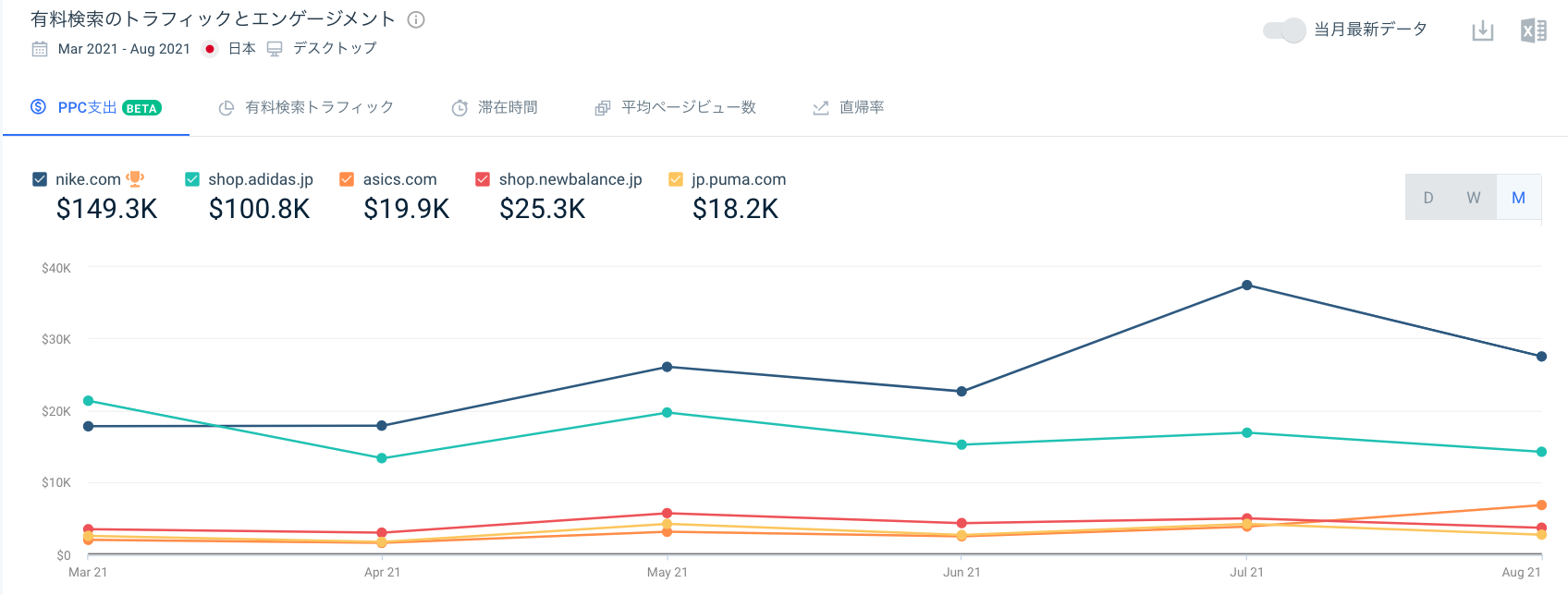Click the shop.adidas.jp data point for Mar 21
The image size is (1568, 595).
pyautogui.click(x=89, y=401)
